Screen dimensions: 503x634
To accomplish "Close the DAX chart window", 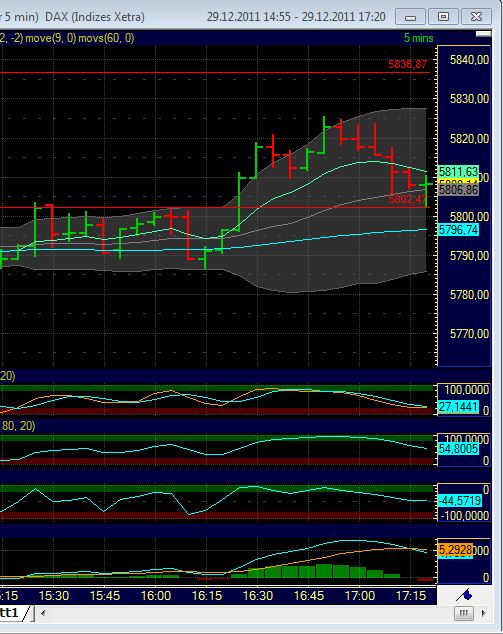I will click(x=476, y=17).
